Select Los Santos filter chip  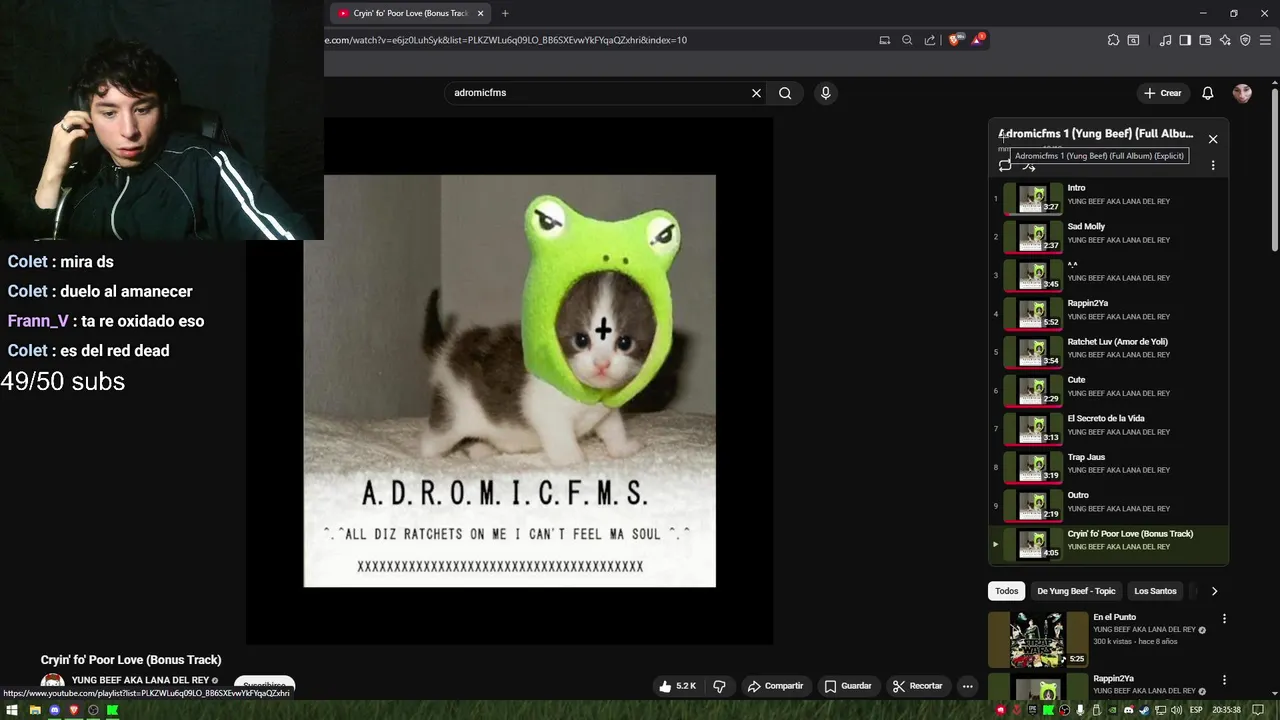(1155, 591)
